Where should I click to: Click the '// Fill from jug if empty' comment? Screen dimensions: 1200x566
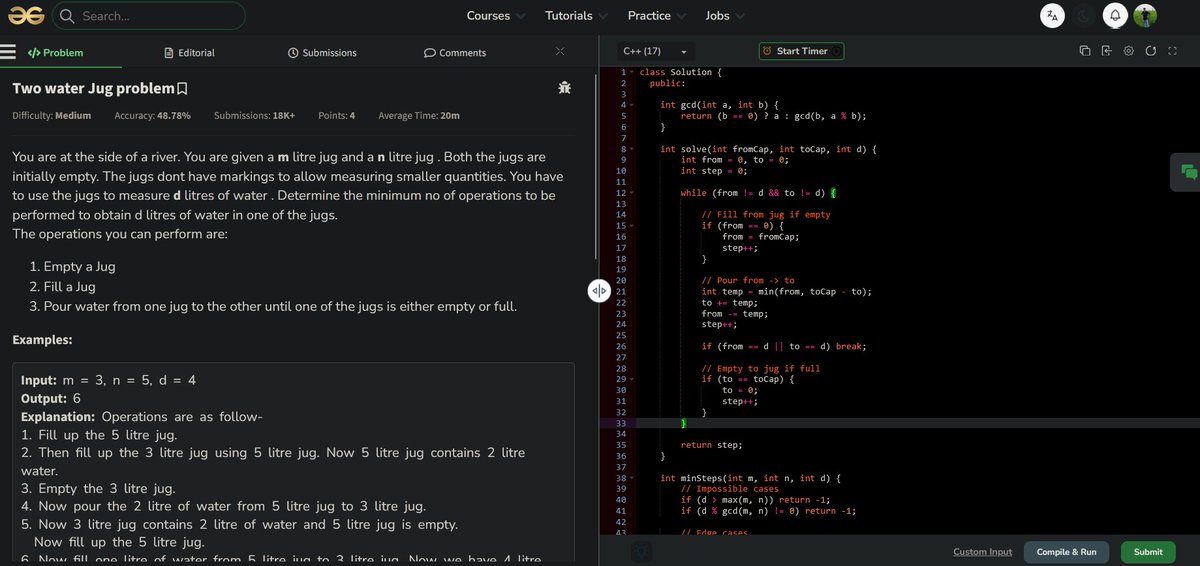[x=765, y=215]
